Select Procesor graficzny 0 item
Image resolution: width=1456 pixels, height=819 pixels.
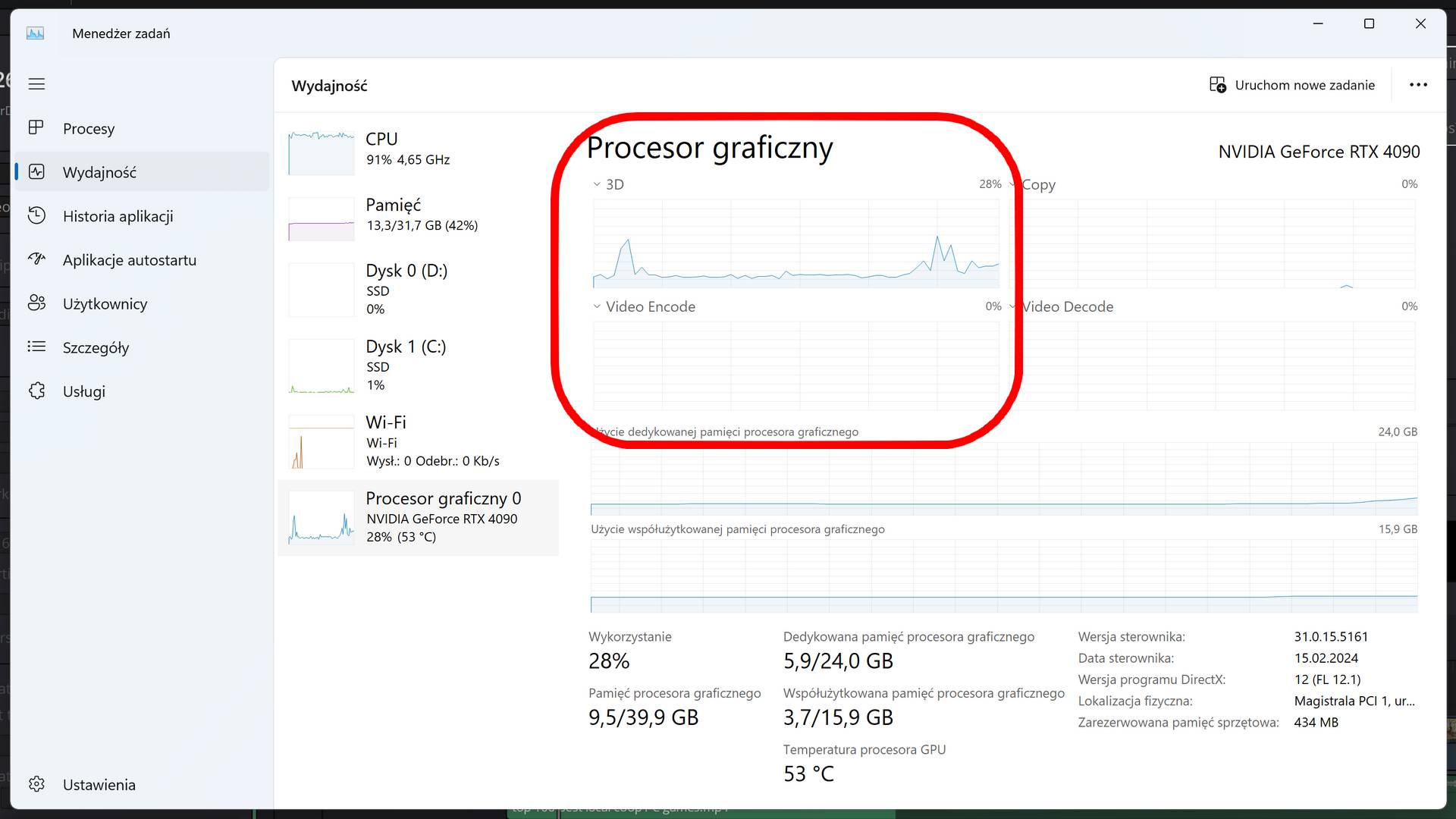point(418,517)
